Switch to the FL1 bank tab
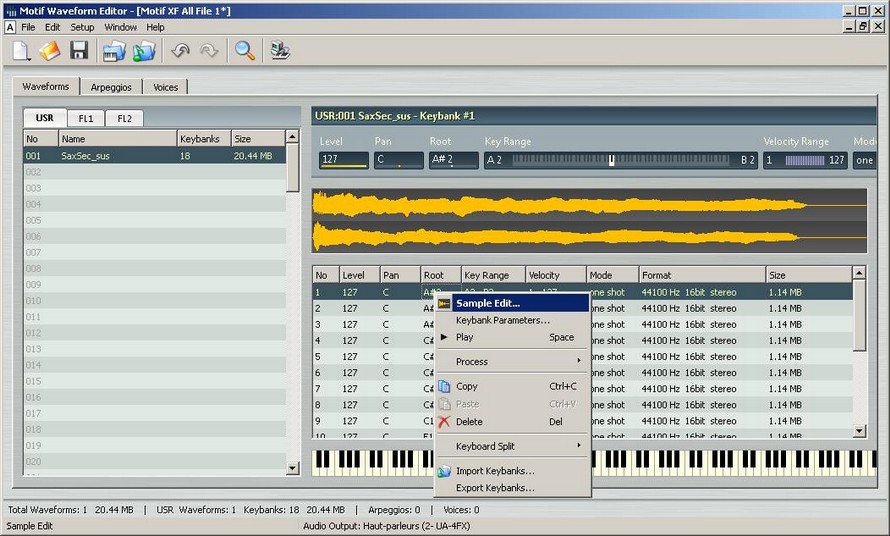Screen dimensions: 890x536 pos(86,118)
